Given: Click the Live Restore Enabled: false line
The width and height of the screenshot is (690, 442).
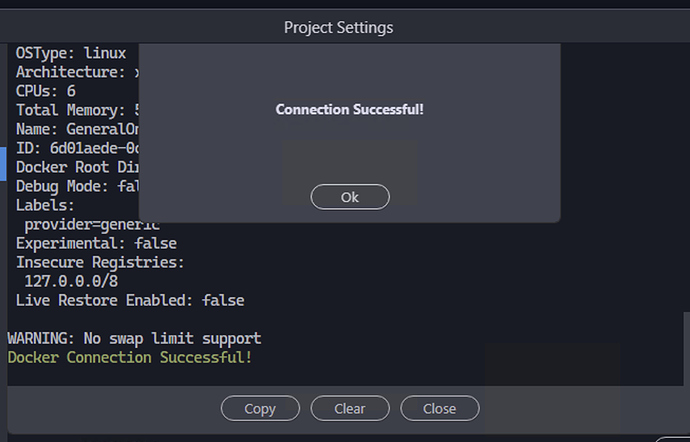Looking at the screenshot, I should pos(130,300).
